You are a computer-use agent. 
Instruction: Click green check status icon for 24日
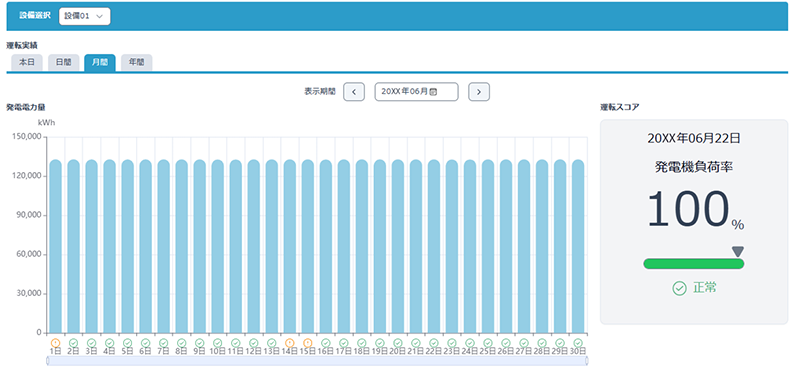[x=470, y=343]
